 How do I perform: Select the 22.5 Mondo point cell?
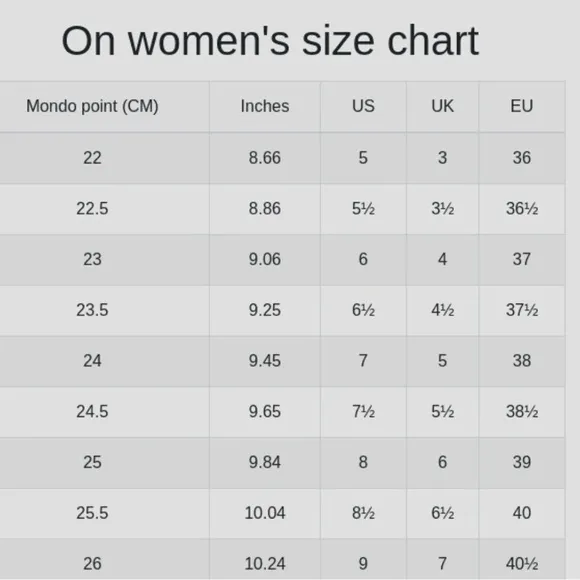[x=92, y=209]
